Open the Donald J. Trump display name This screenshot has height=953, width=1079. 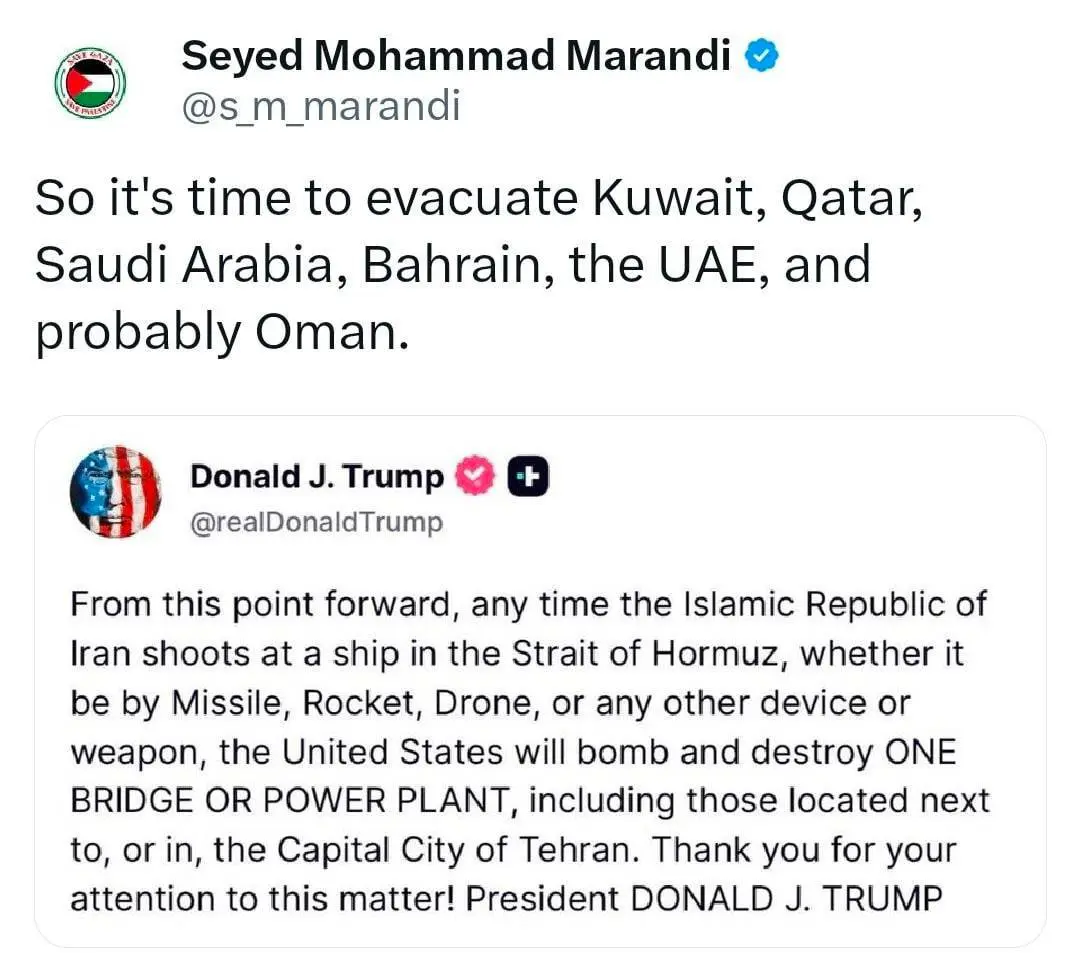(317, 476)
